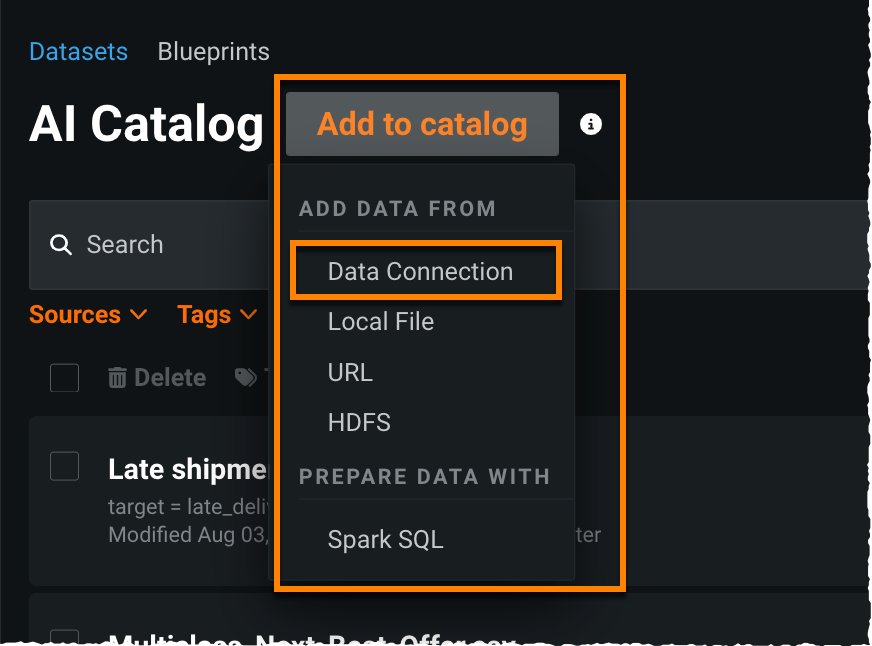Toggle the select-all checkbox beside Delete
Screen dimensions: 872x646
(x=64, y=378)
